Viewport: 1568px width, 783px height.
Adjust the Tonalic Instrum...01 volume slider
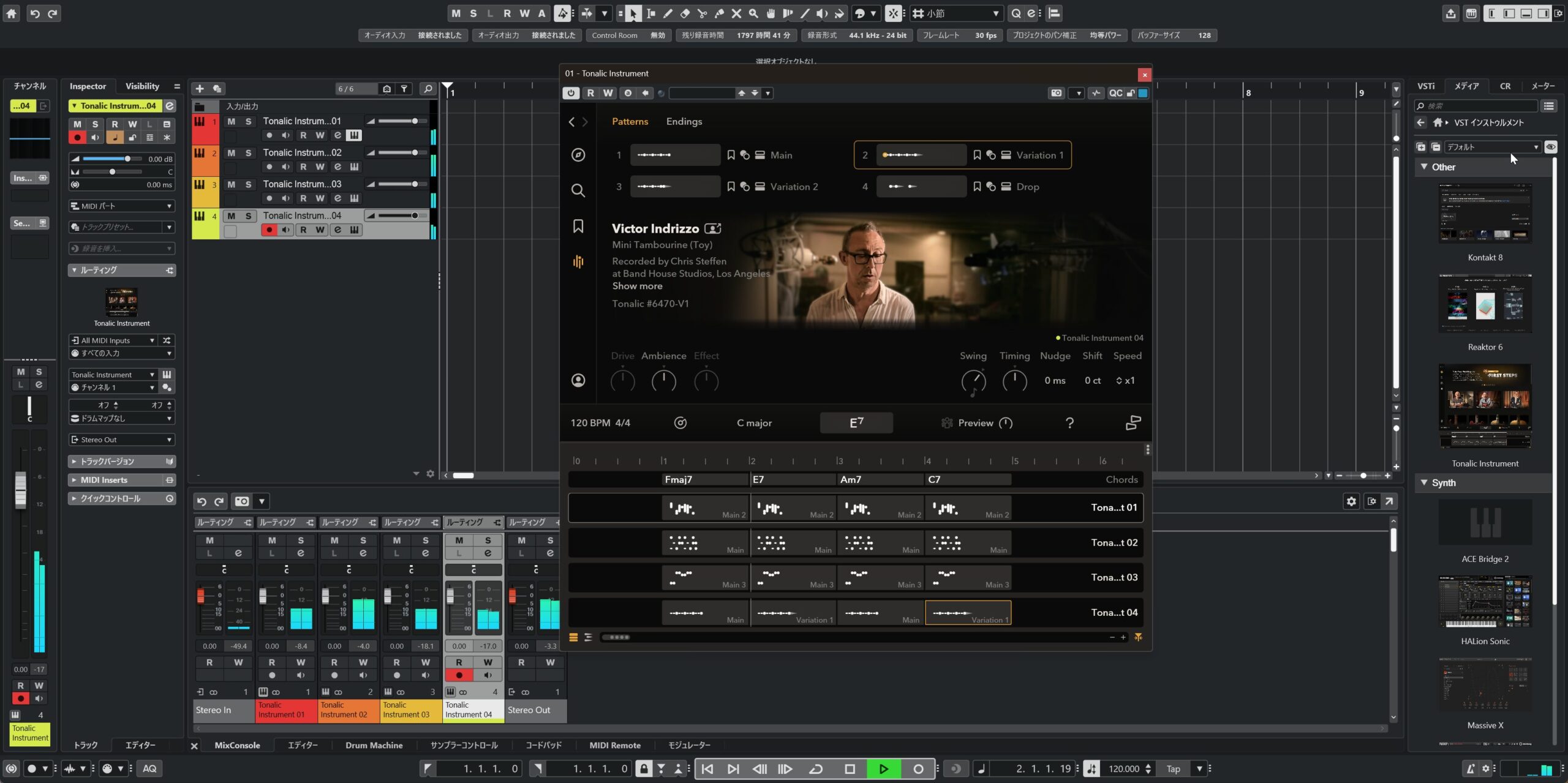[414, 121]
